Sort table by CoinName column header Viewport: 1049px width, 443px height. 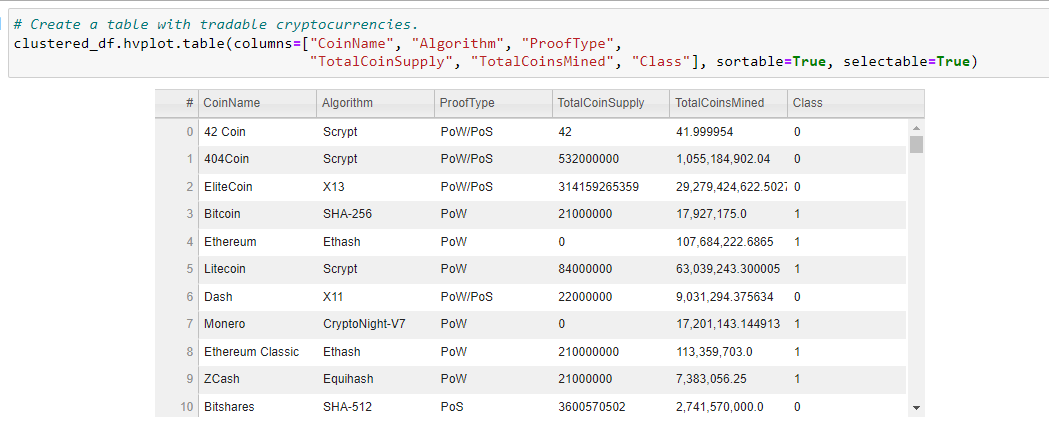click(x=258, y=103)
